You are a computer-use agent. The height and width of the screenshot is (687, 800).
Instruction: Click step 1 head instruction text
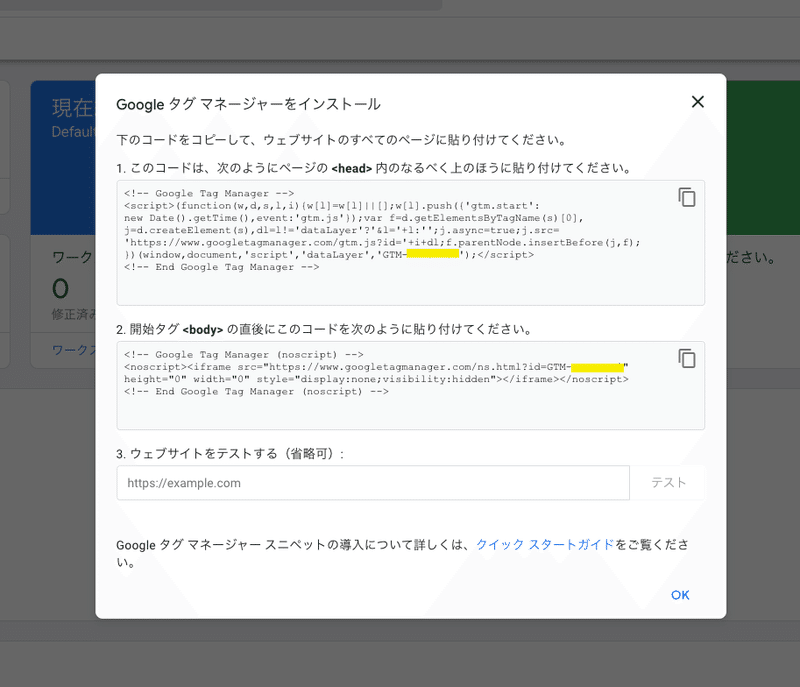375,168
